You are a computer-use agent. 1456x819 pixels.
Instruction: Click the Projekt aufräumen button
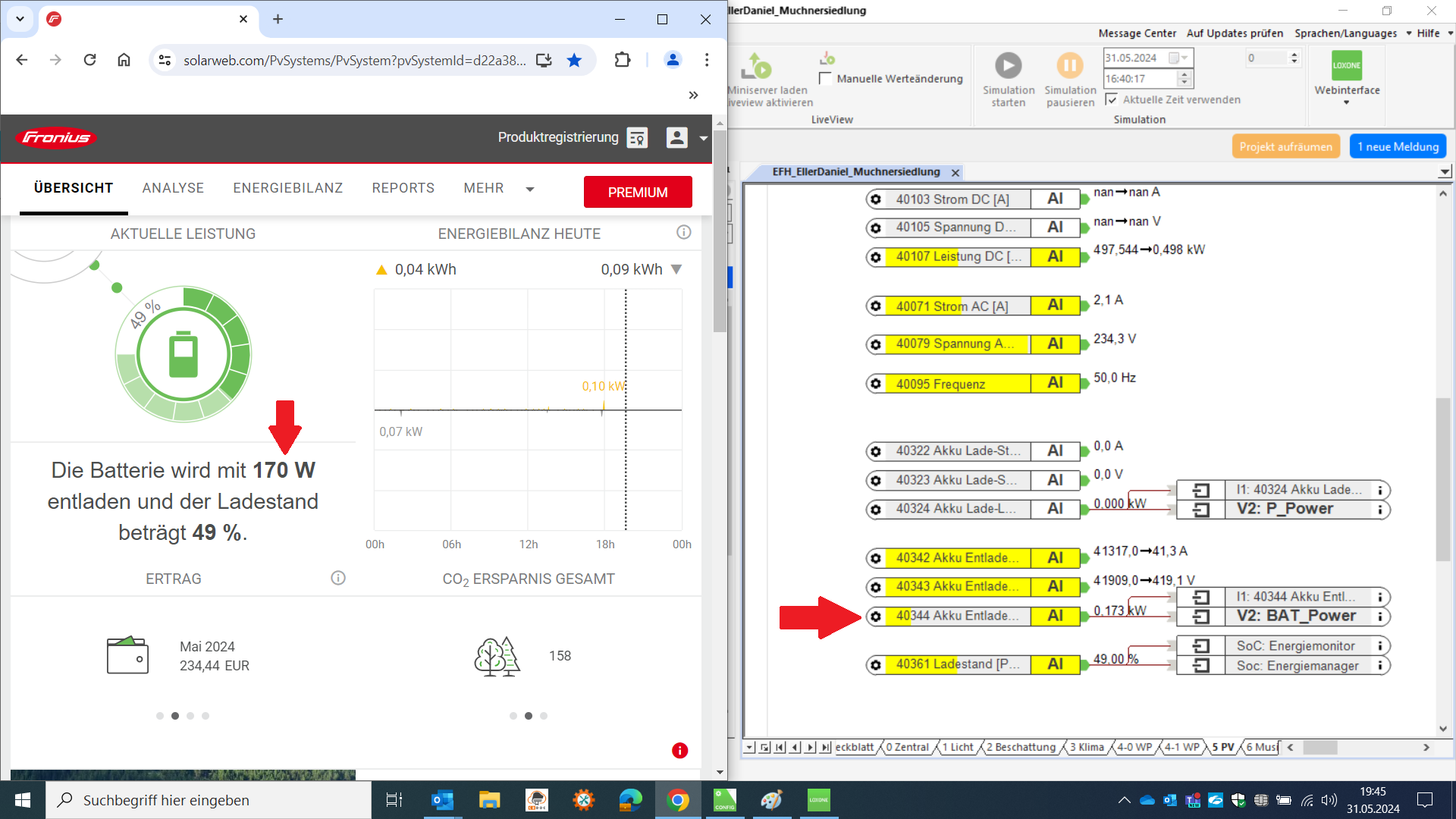[1285, 146]
